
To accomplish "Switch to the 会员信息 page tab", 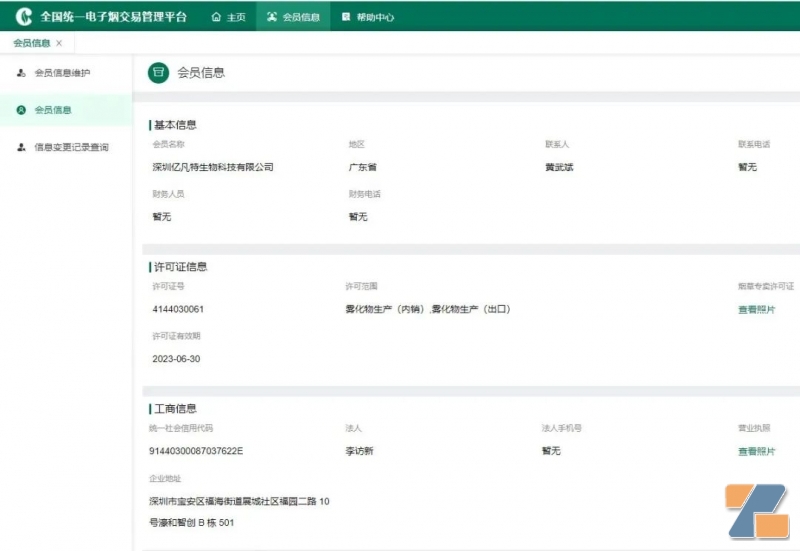I will coord(32,43).
